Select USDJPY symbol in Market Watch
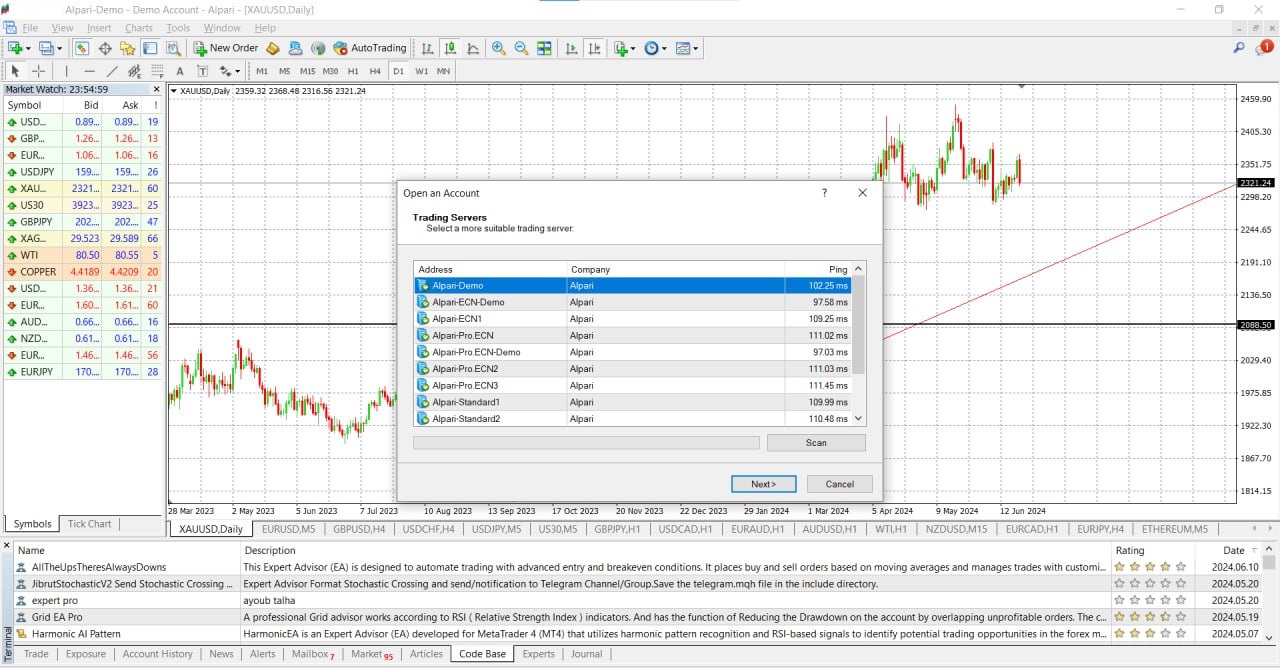This screenshot has height=668, width=1280. click(83, 172)
